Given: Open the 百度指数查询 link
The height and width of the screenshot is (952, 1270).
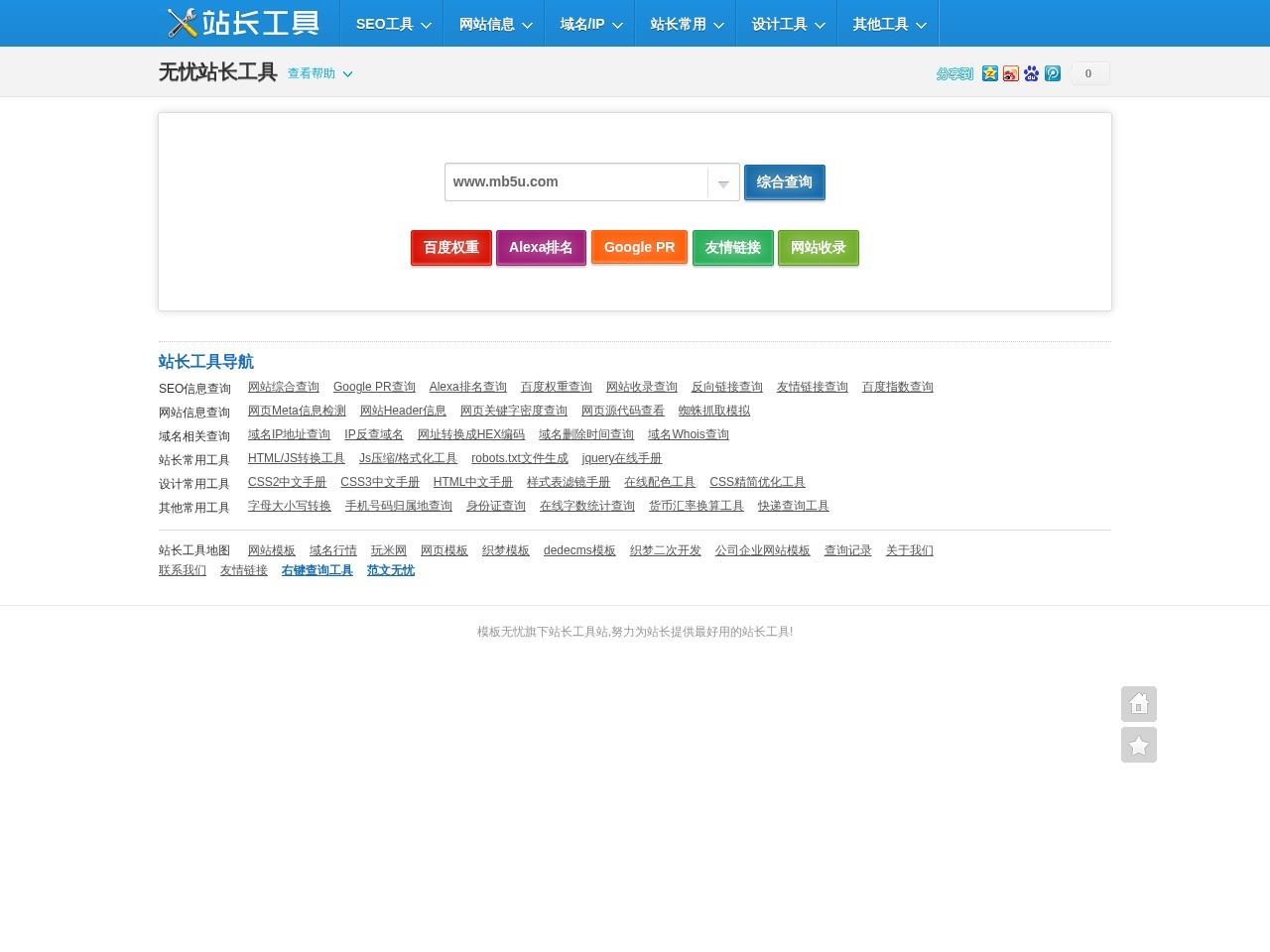Looking at the screenshot, I should coord(898,387).
